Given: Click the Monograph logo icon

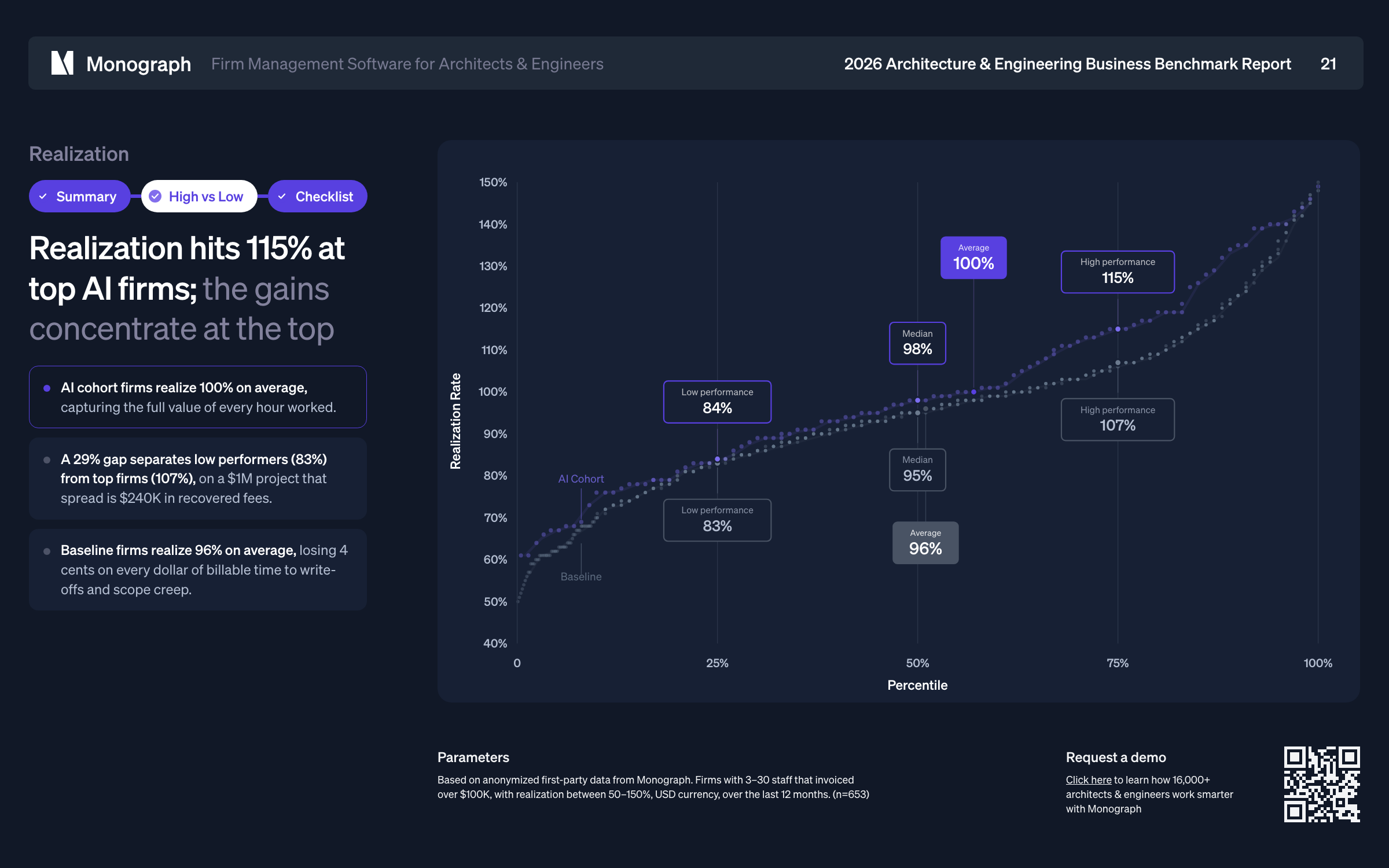Looking at the screenshot, I should click(63, 63).
